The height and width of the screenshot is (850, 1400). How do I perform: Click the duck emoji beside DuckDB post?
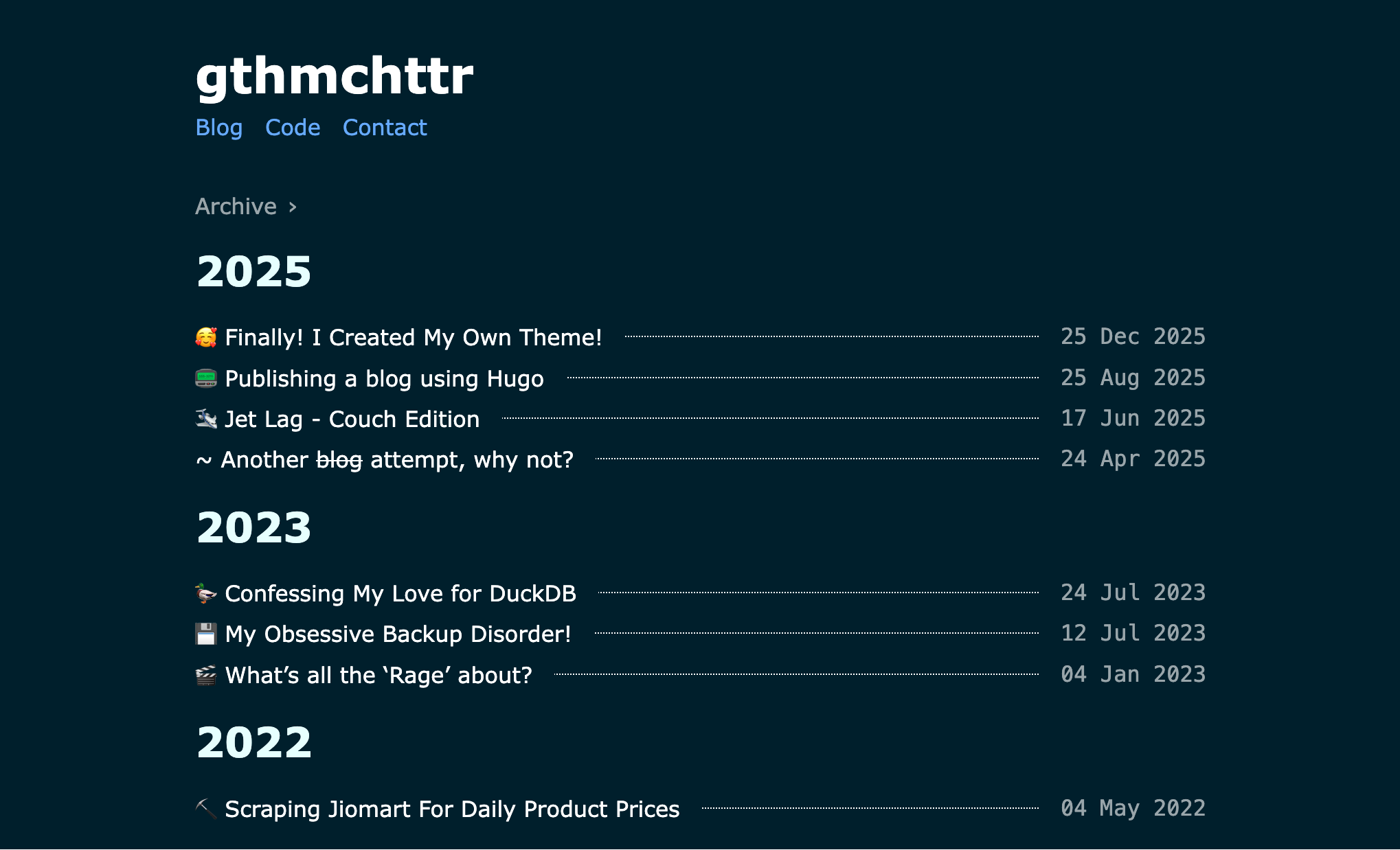[206, 593]
